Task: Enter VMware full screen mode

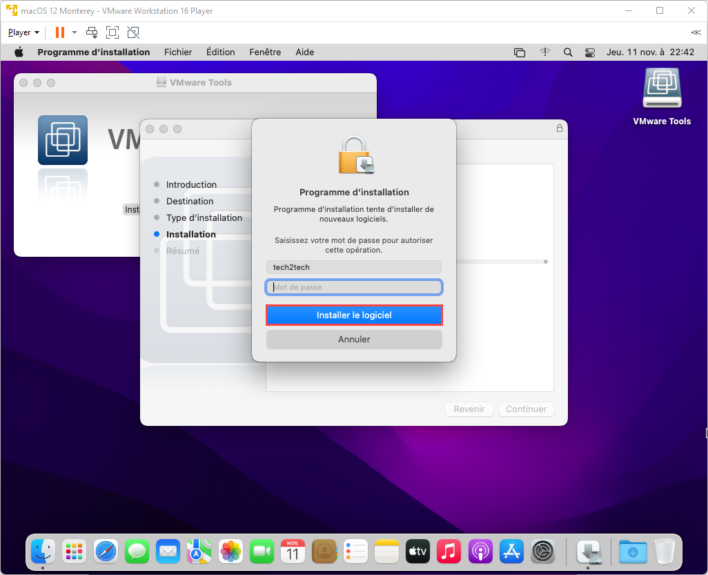Action: pos(112,32)
